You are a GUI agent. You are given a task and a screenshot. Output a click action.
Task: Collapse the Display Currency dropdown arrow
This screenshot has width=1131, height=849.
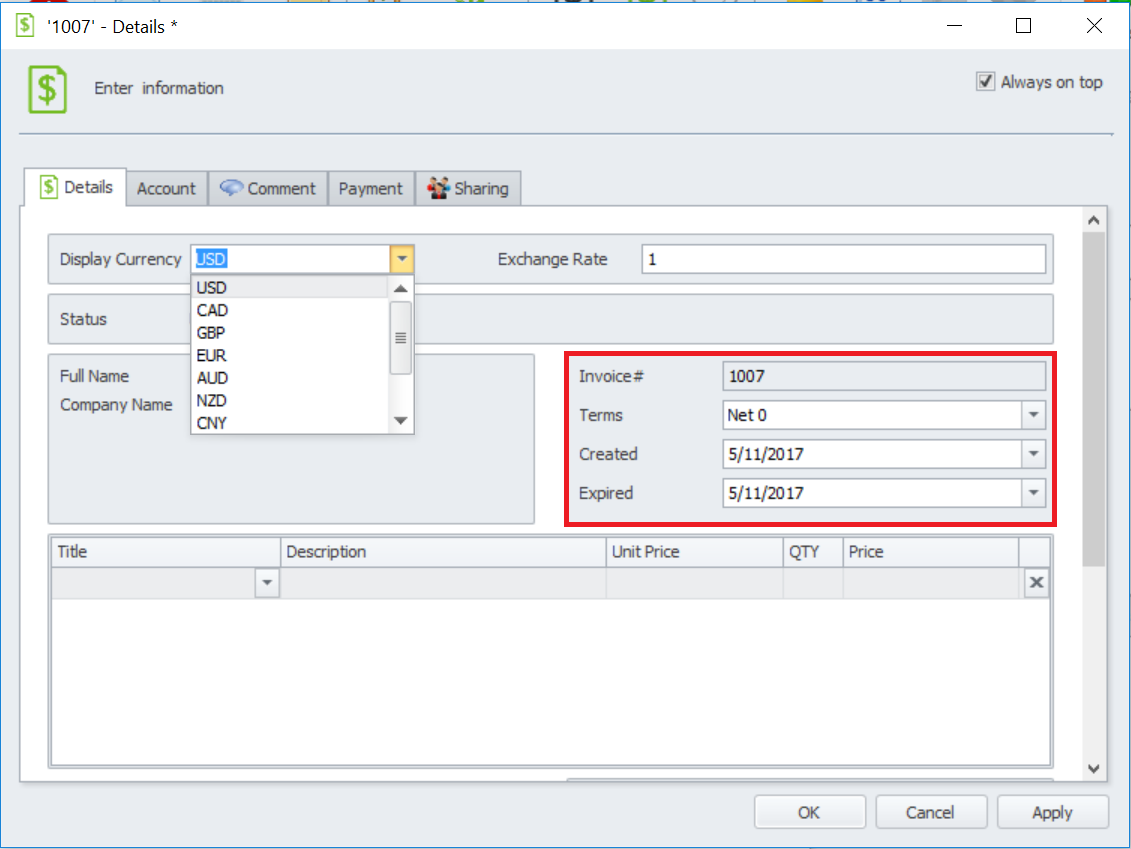(401, 260)
